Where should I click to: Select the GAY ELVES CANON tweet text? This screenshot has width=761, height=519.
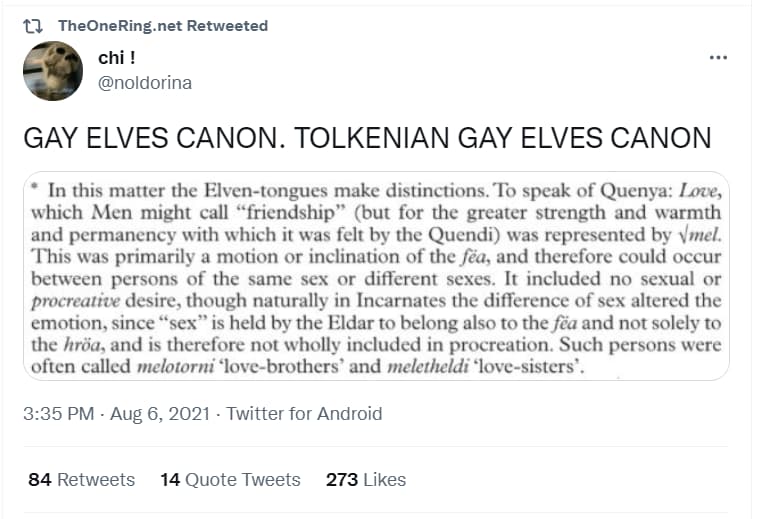click(x=367, y=138)
